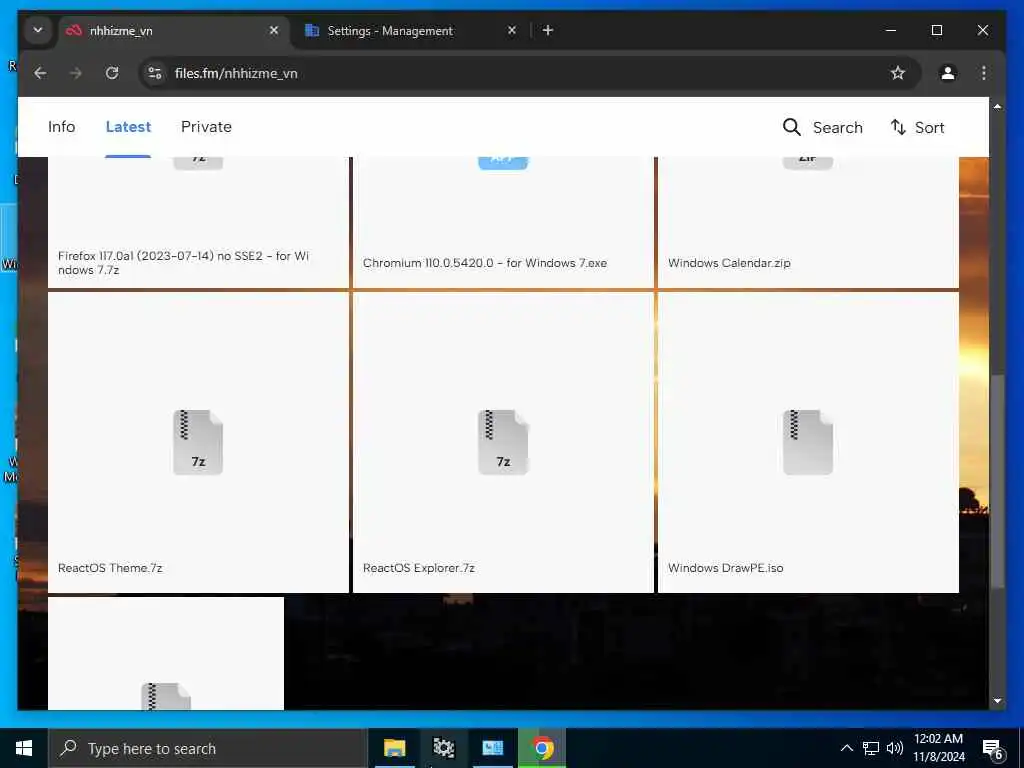Open ReactOS Theme.7z archive icon
Image resolution: width=1024 pixels, height=768 pixels.
tap(198, 442)
